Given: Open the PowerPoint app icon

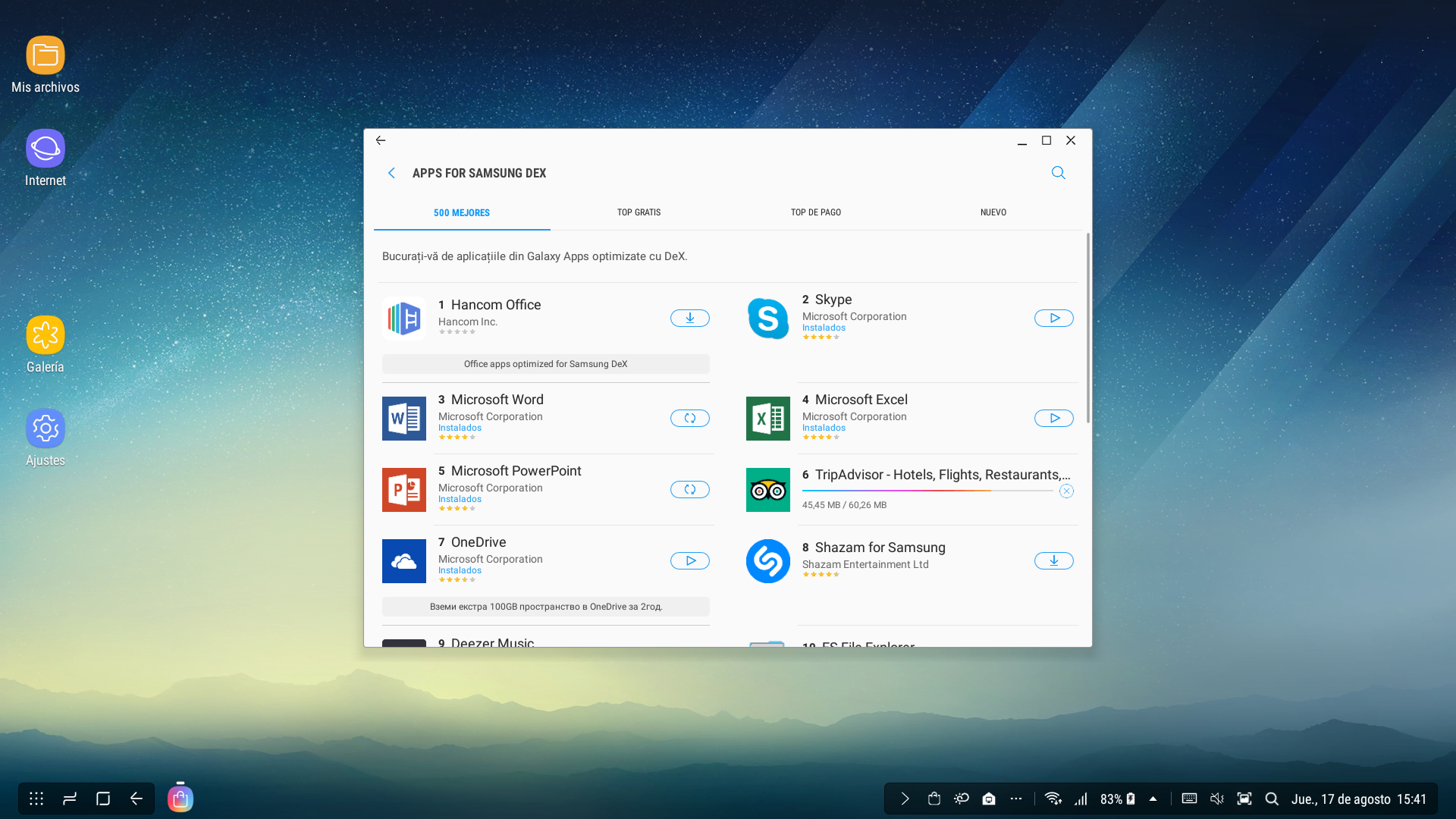Looking at the screenshot, I should coord(404,490).
